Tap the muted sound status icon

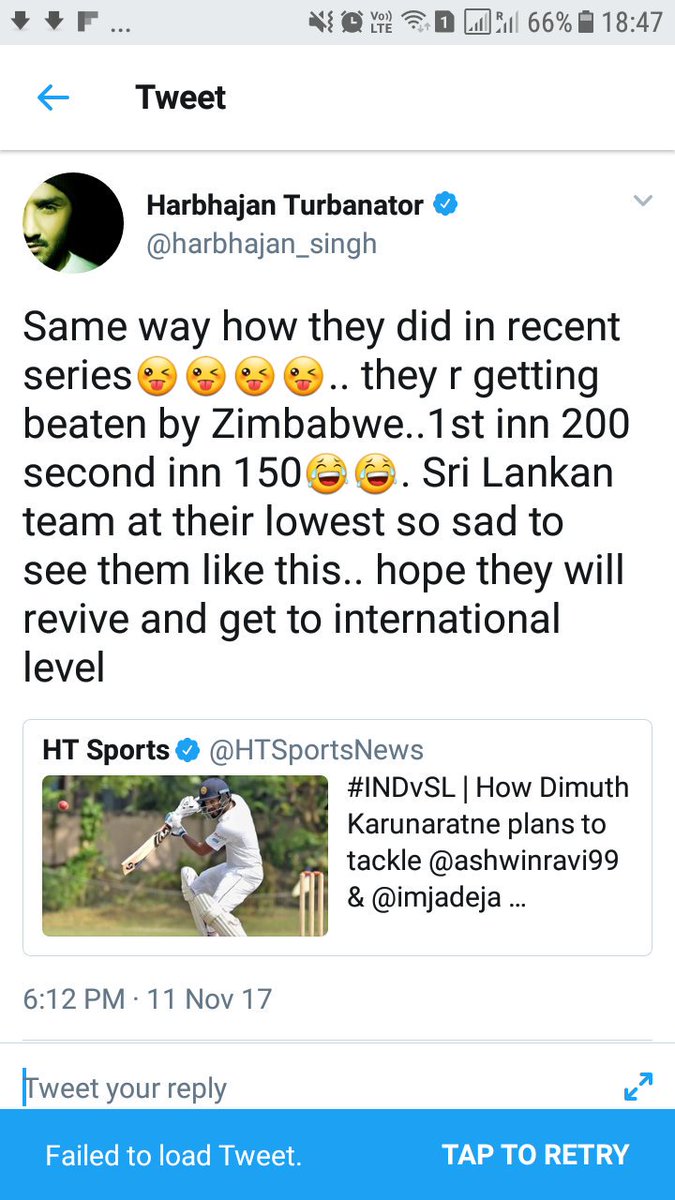(x=321, y=22)
